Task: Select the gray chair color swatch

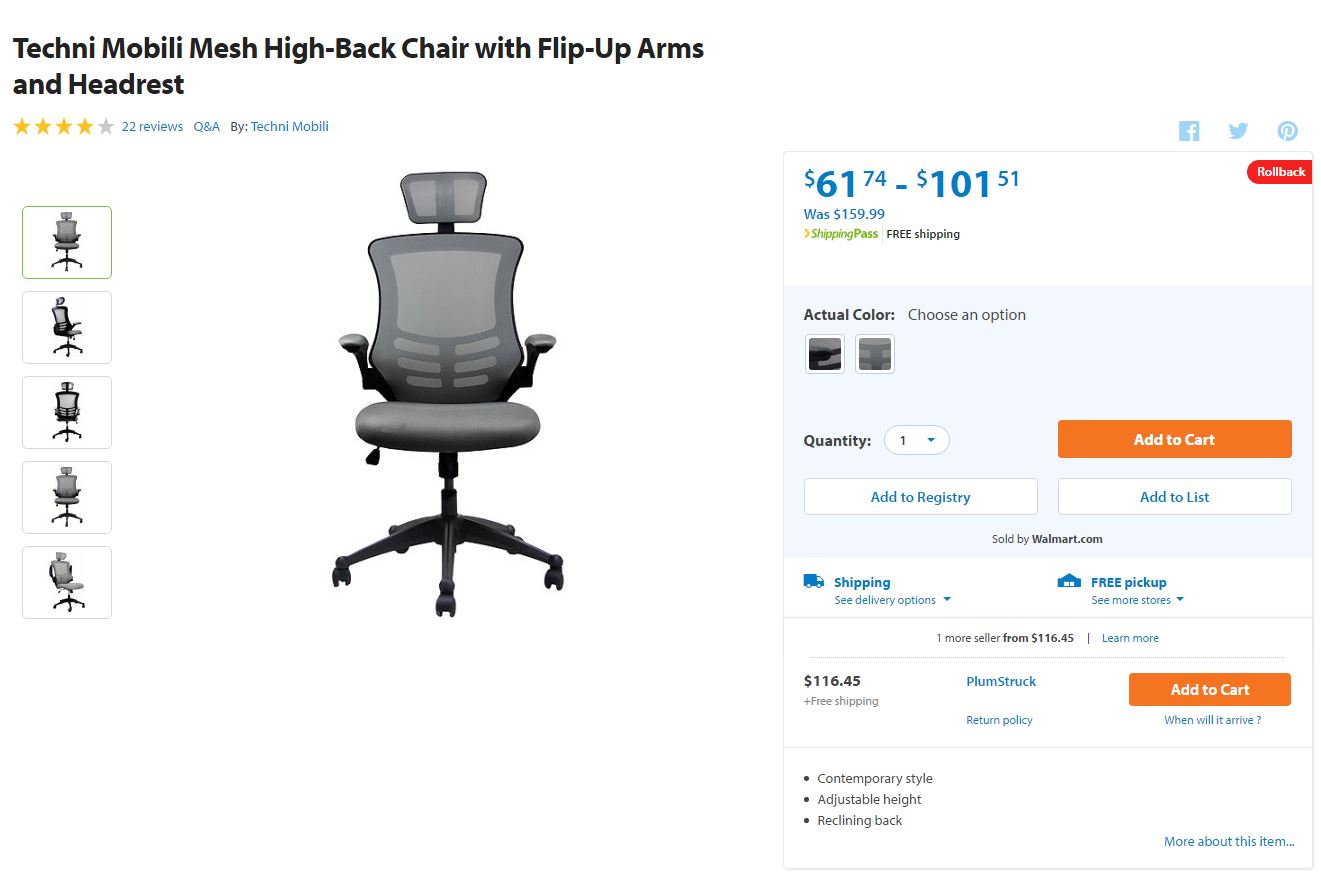Action: pyautogui.click(x=875, y=354)
